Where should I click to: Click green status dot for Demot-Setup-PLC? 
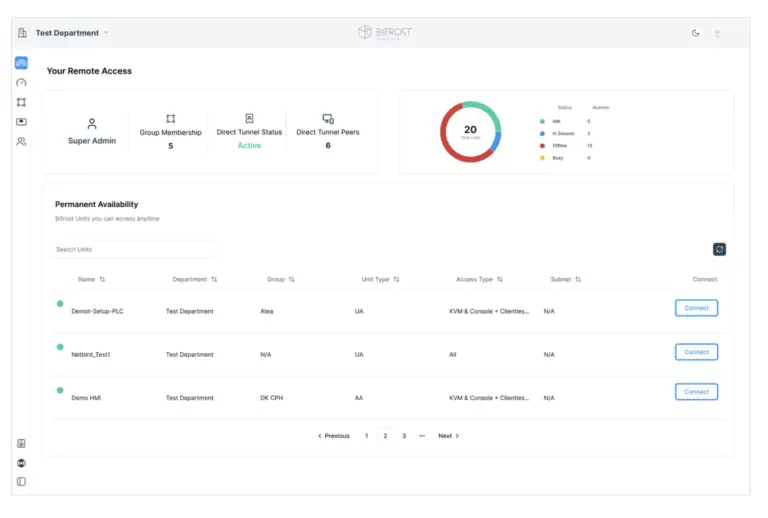pos(60,304)
